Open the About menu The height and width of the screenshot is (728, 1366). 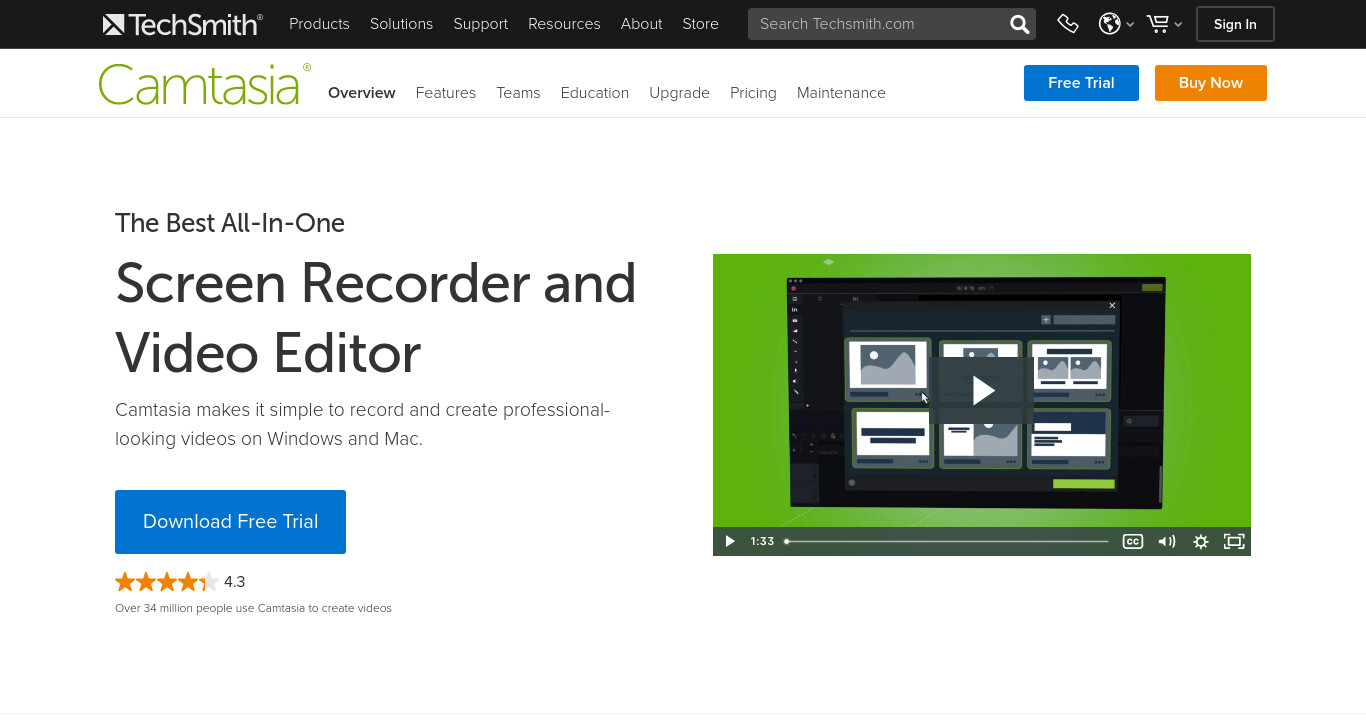(x=641, y=24)
